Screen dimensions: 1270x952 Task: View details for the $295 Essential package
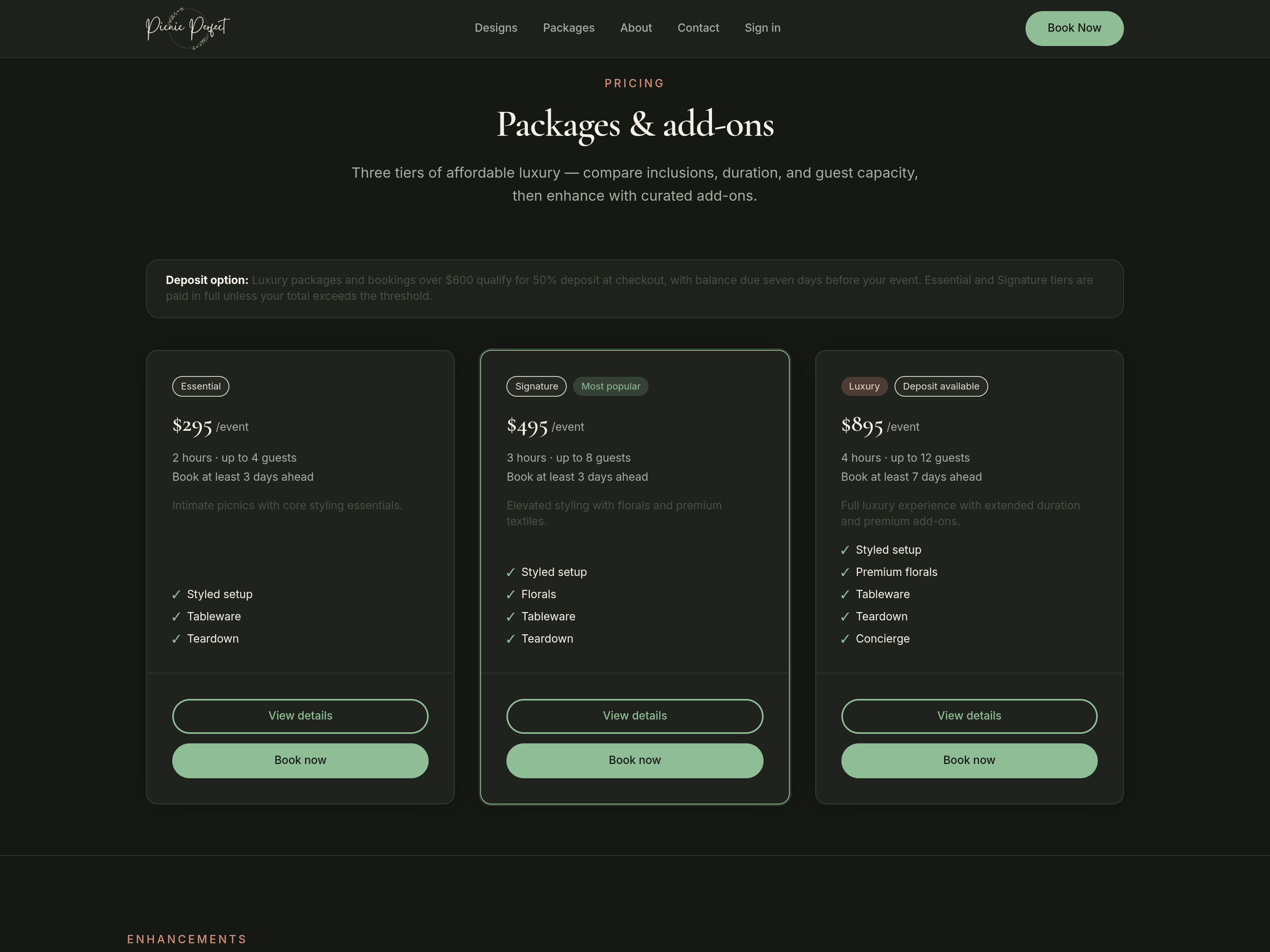[x=300, y=716]
